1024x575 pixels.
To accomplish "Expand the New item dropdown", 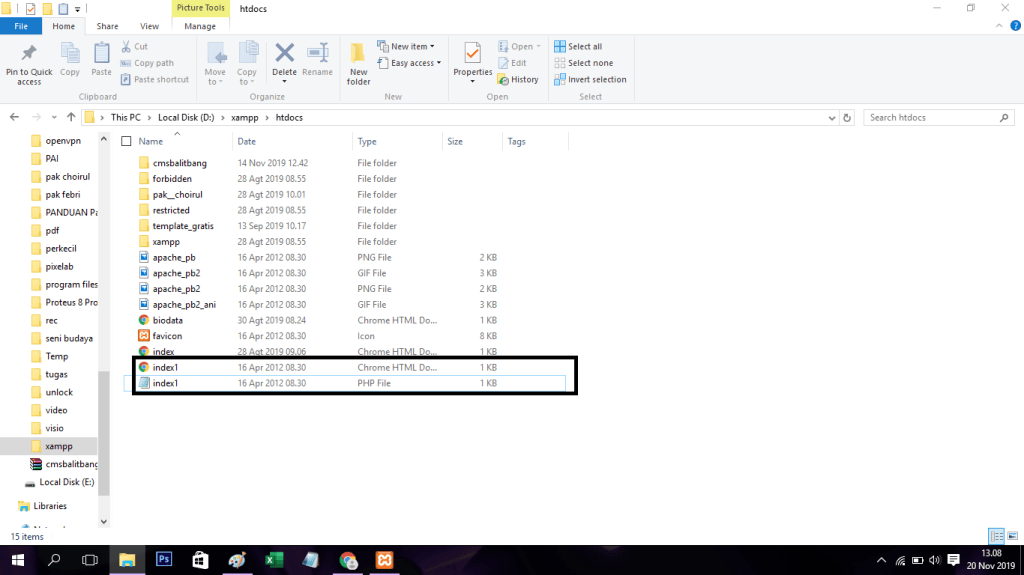I will tap(405, 47).
